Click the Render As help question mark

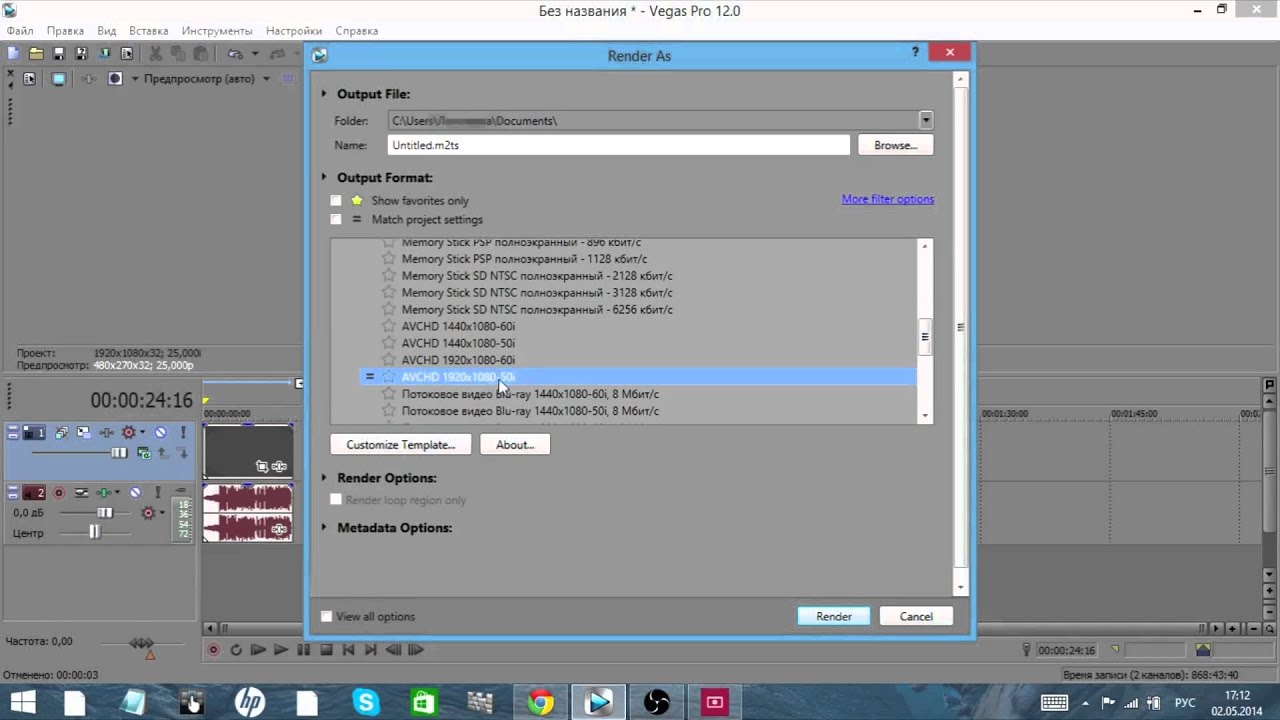pyautogui.click(x=915, y=52)
